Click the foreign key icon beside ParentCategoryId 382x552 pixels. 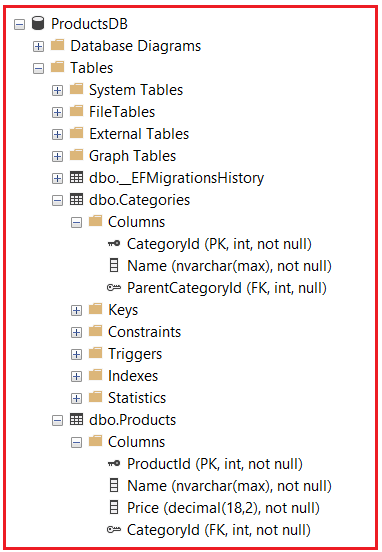coord(114,288)
